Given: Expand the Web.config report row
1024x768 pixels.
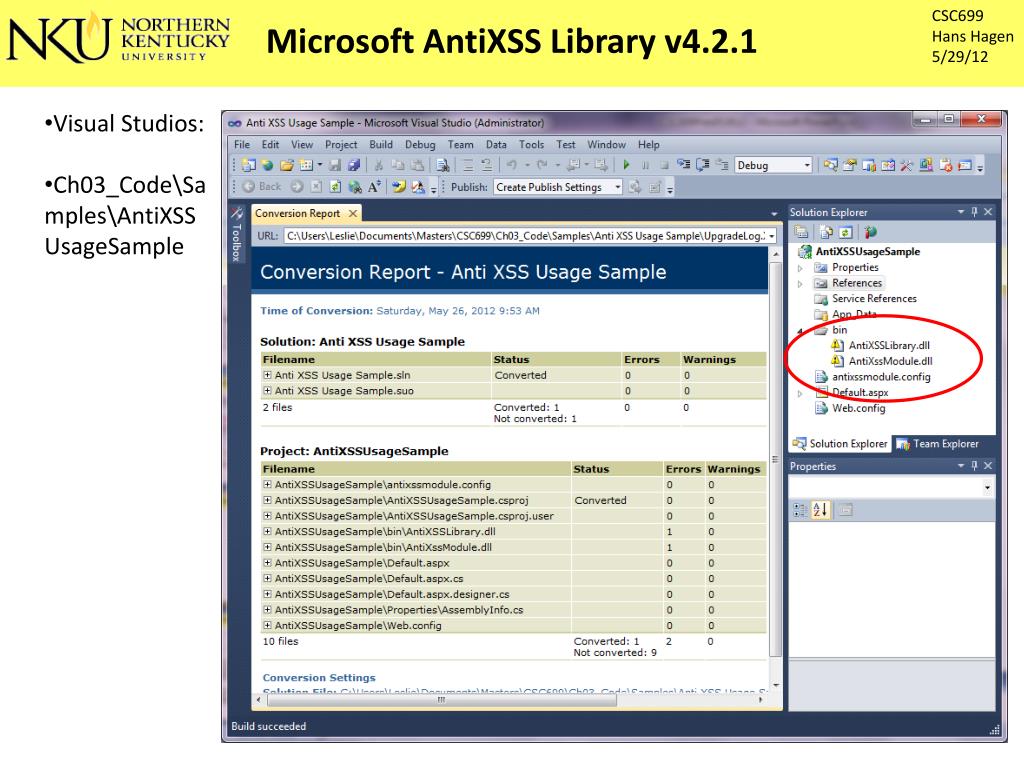Looking at the screenshot, I should coord(267,626).
